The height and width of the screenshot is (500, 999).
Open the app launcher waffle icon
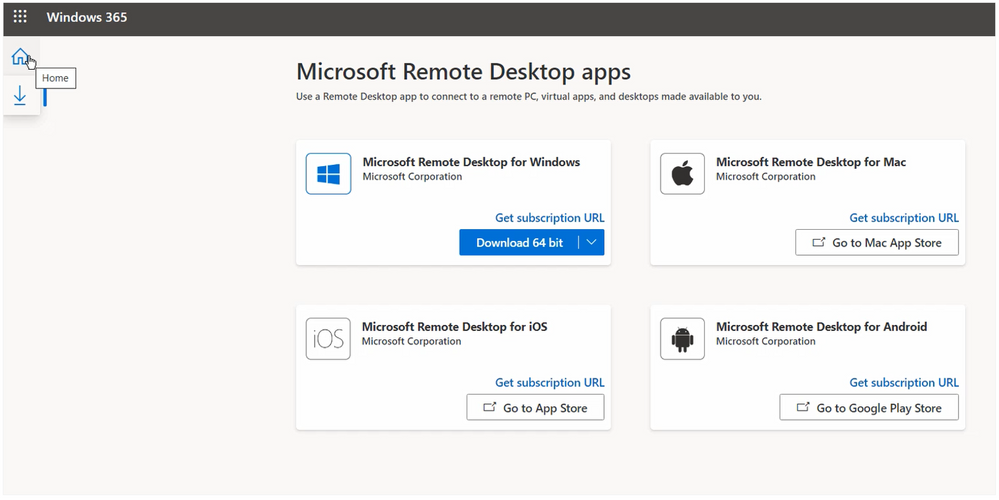(20, 17)
